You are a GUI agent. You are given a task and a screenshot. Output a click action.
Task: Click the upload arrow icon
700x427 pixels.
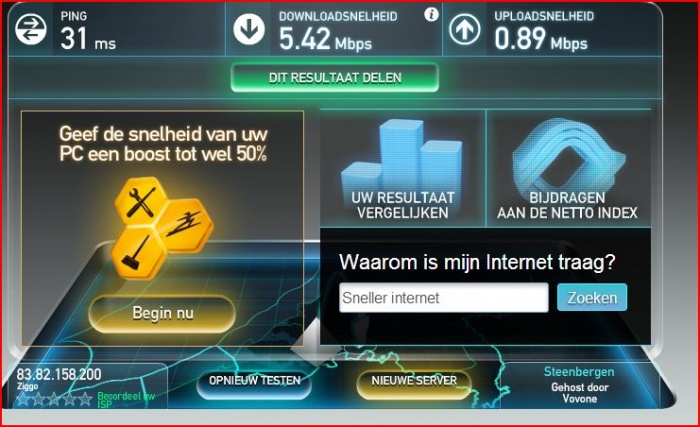pos(464,29)
